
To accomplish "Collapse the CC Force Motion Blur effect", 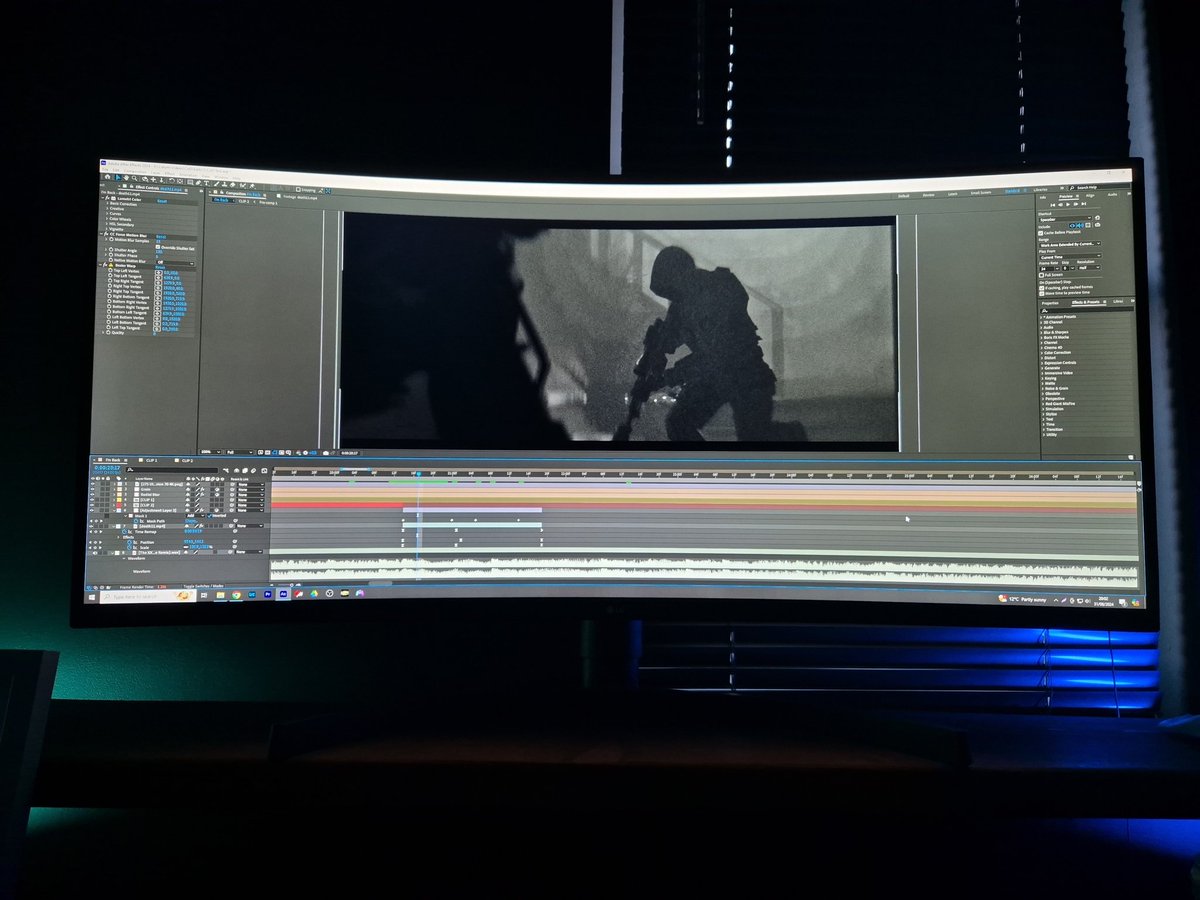I will (101, 234).
